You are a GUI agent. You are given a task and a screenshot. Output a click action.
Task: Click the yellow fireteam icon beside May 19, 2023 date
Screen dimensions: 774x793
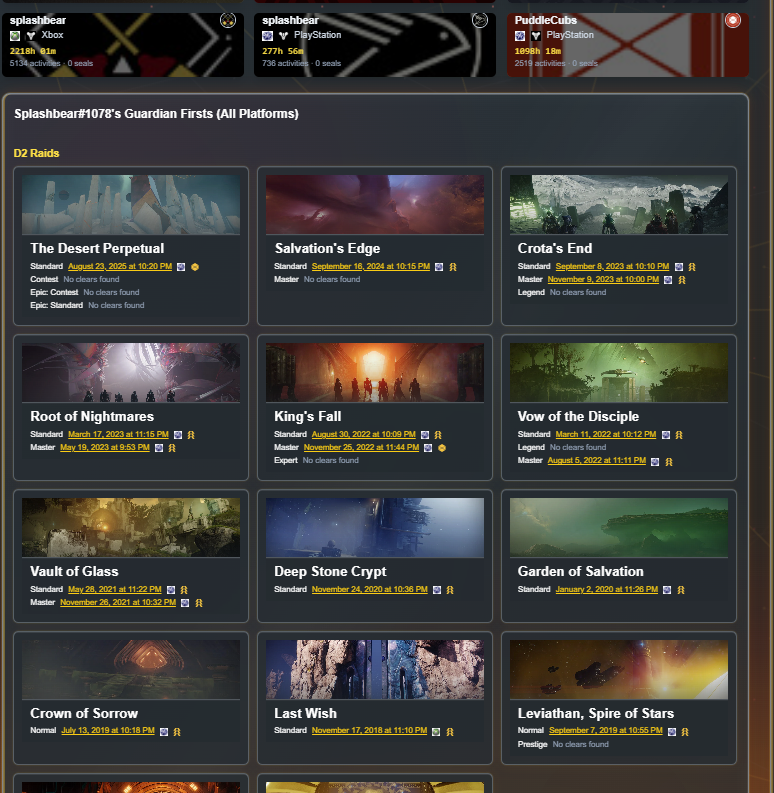tap(172, 448)
